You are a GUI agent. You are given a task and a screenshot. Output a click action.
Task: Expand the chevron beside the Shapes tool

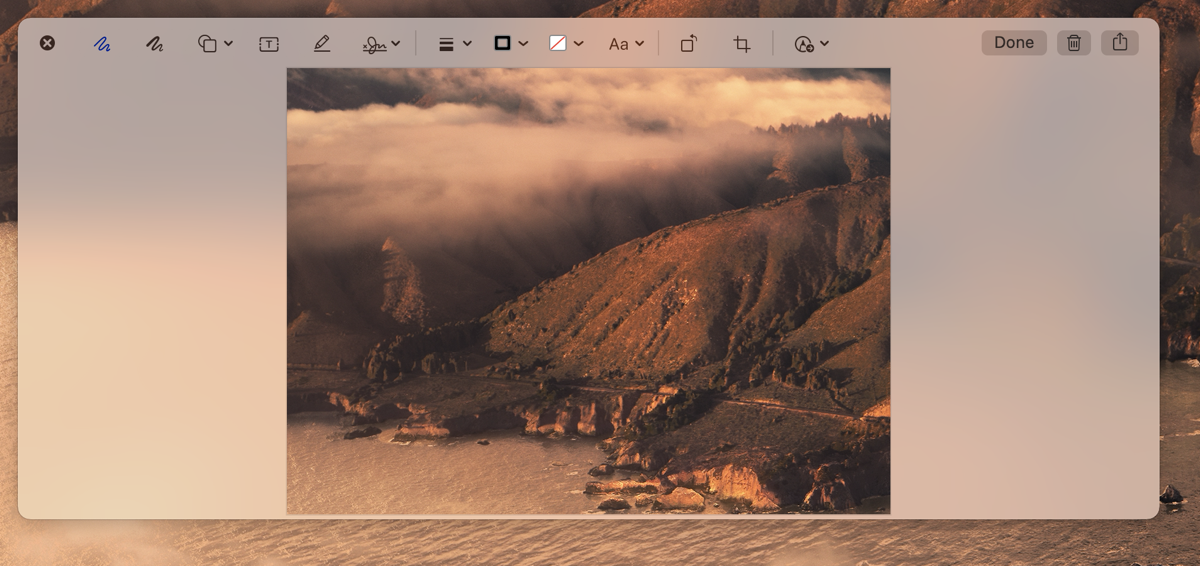[229, 44]
